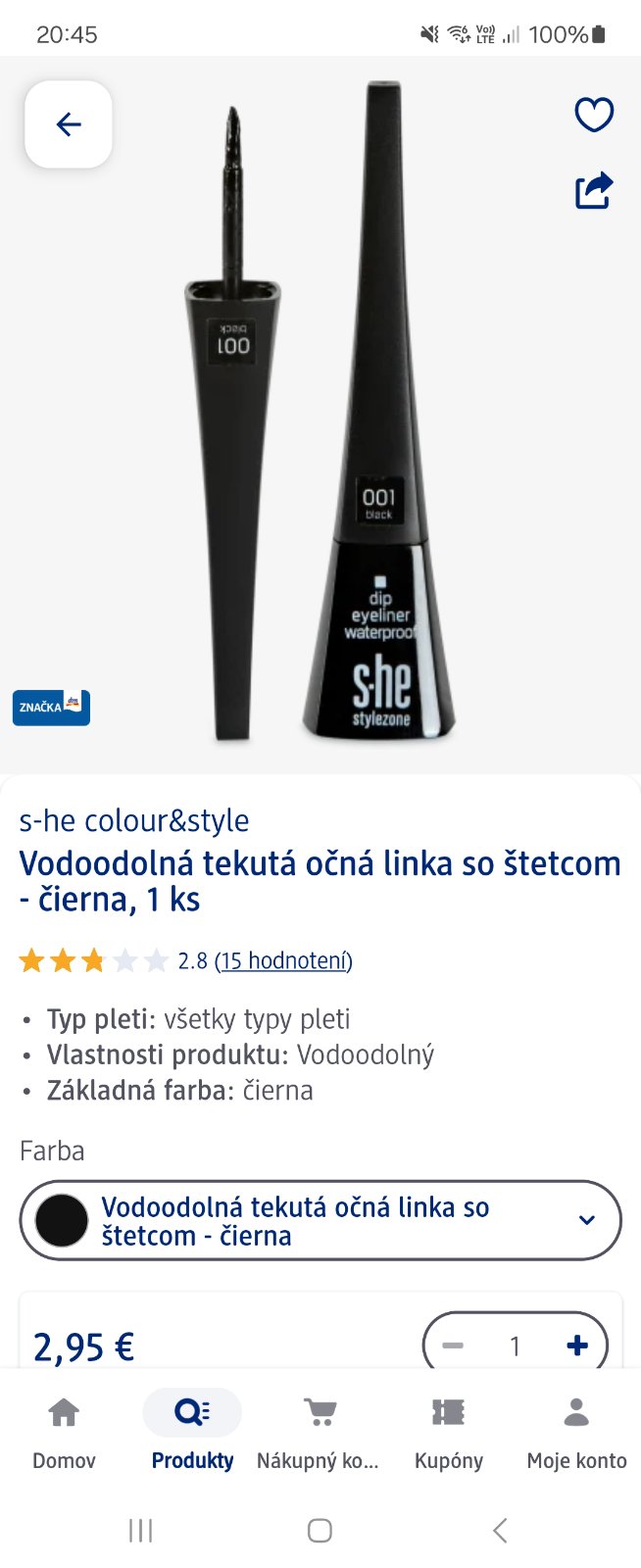
Task: Tap the eyeliner product image
Action: click(x=320, y=412)
